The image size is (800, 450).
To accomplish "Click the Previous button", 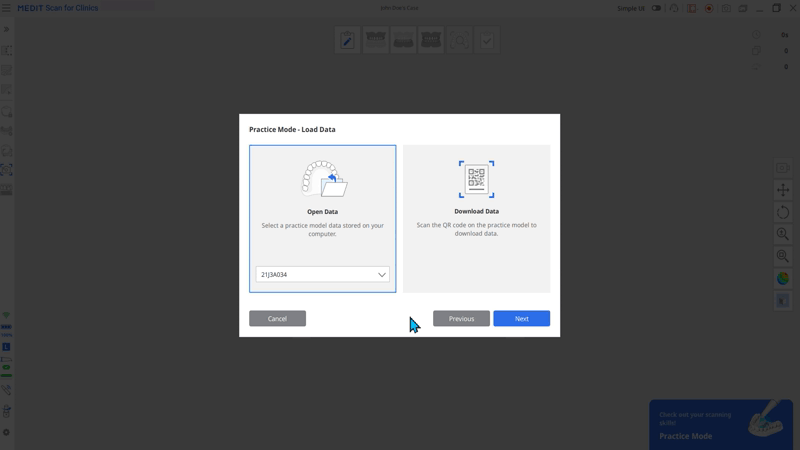I will [461, 318].
